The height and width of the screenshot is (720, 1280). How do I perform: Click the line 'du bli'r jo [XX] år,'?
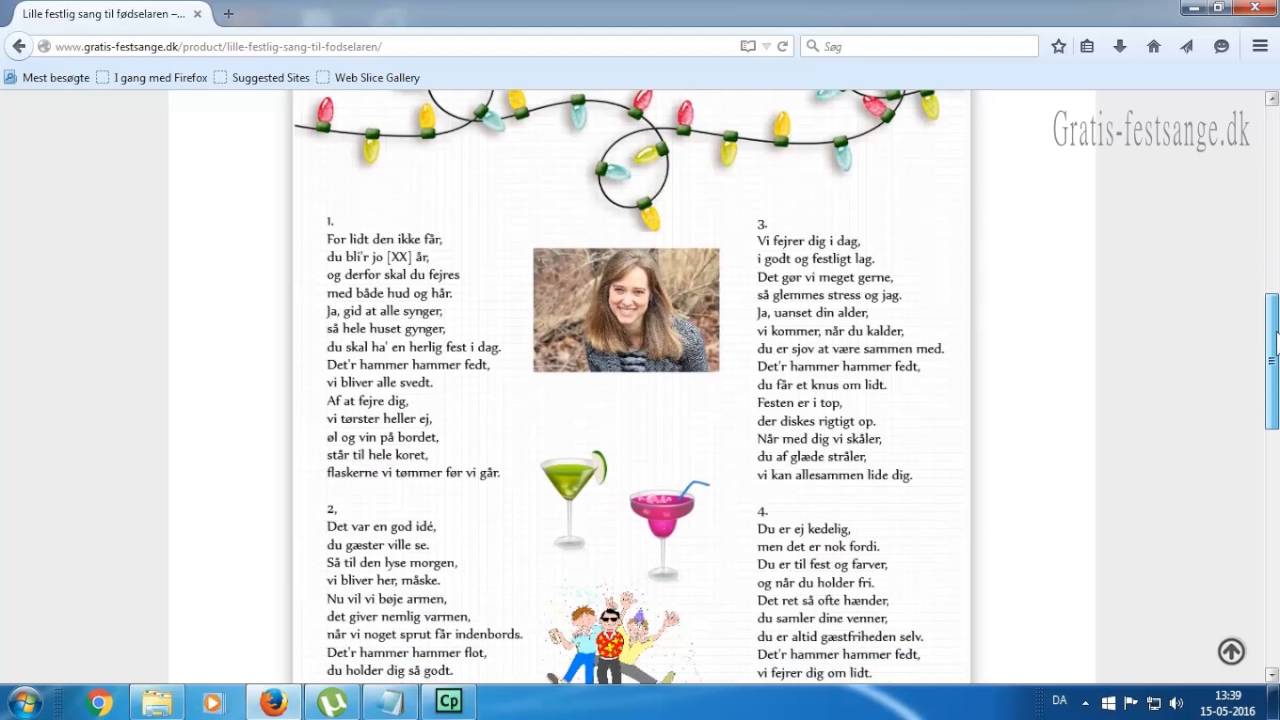point(378,257)
